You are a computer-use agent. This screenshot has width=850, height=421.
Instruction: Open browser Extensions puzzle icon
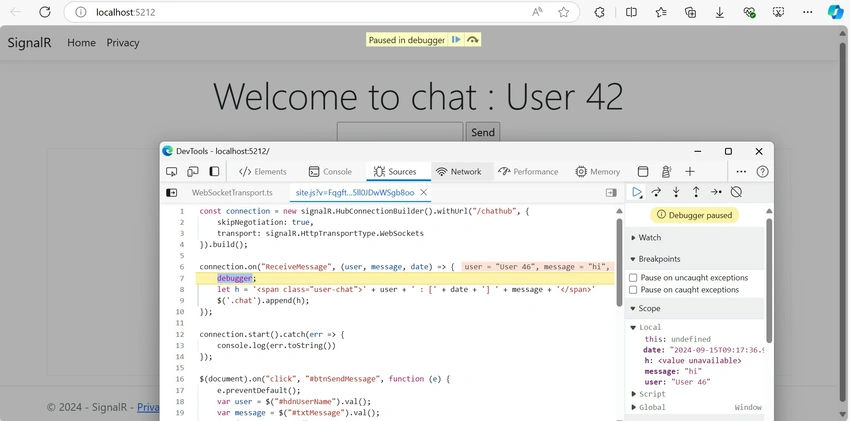[x=599, y=12]
